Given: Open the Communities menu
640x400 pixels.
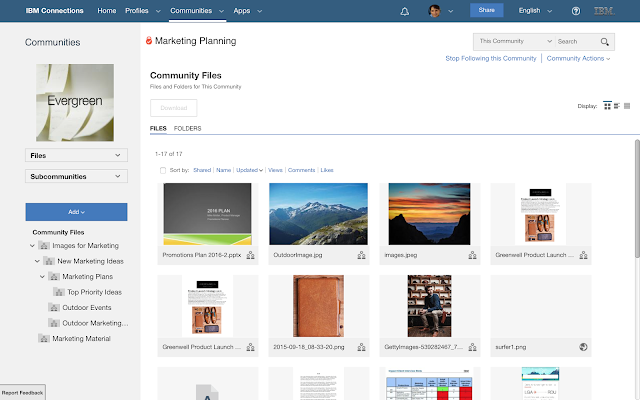Looking at the screenshot, I should coord(197,11).
